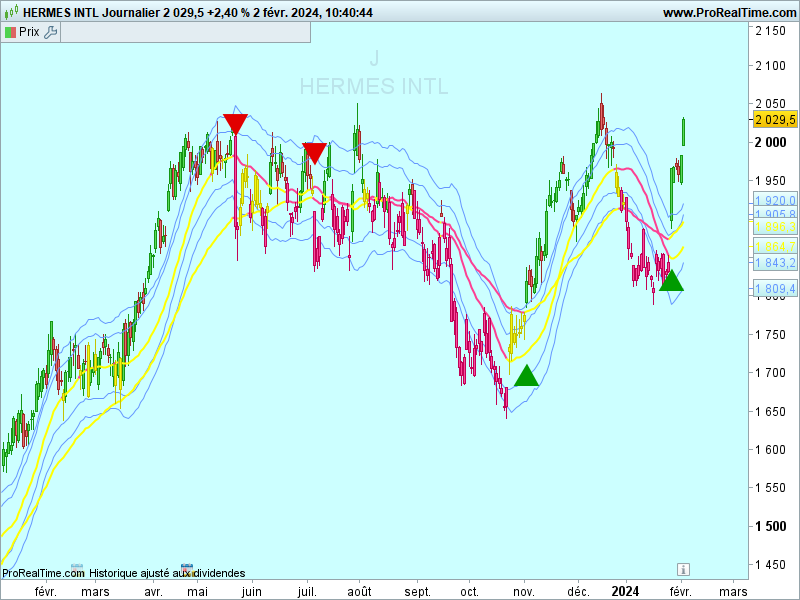The width and height of the screenshot is (800, 600).
Task: Click the candlestick chart icon in title bar
Action: click(11, 11)
